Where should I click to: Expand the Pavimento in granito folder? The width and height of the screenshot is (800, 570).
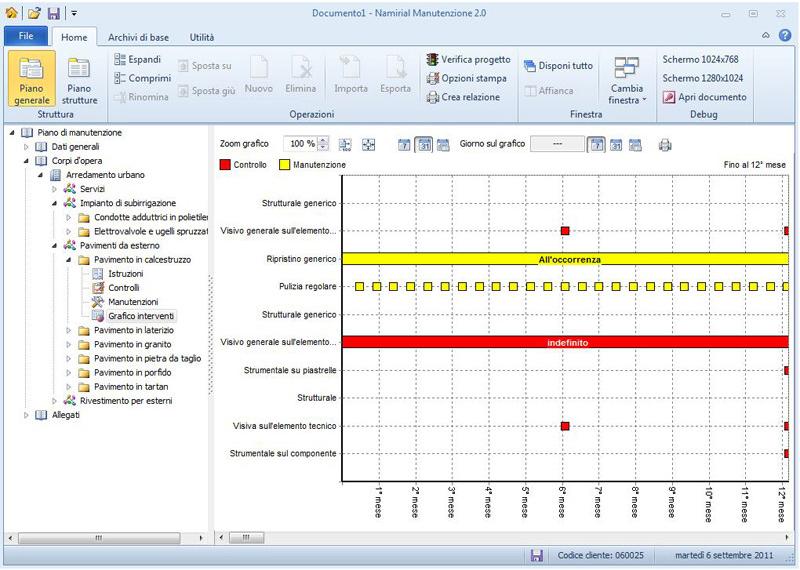tap(69, 344)
